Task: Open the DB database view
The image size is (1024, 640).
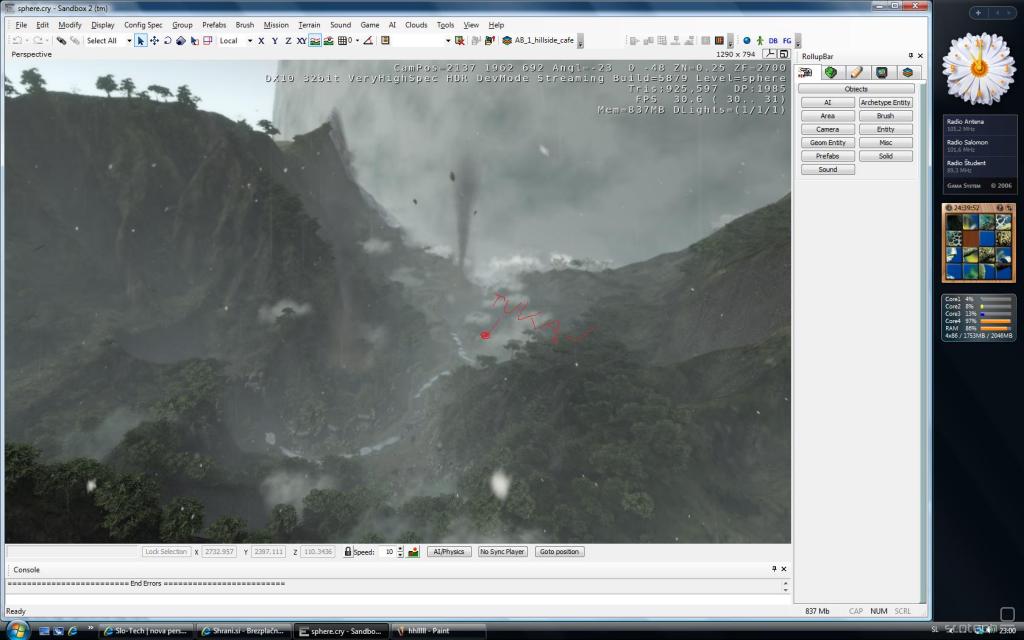Action: pos(773,40)
